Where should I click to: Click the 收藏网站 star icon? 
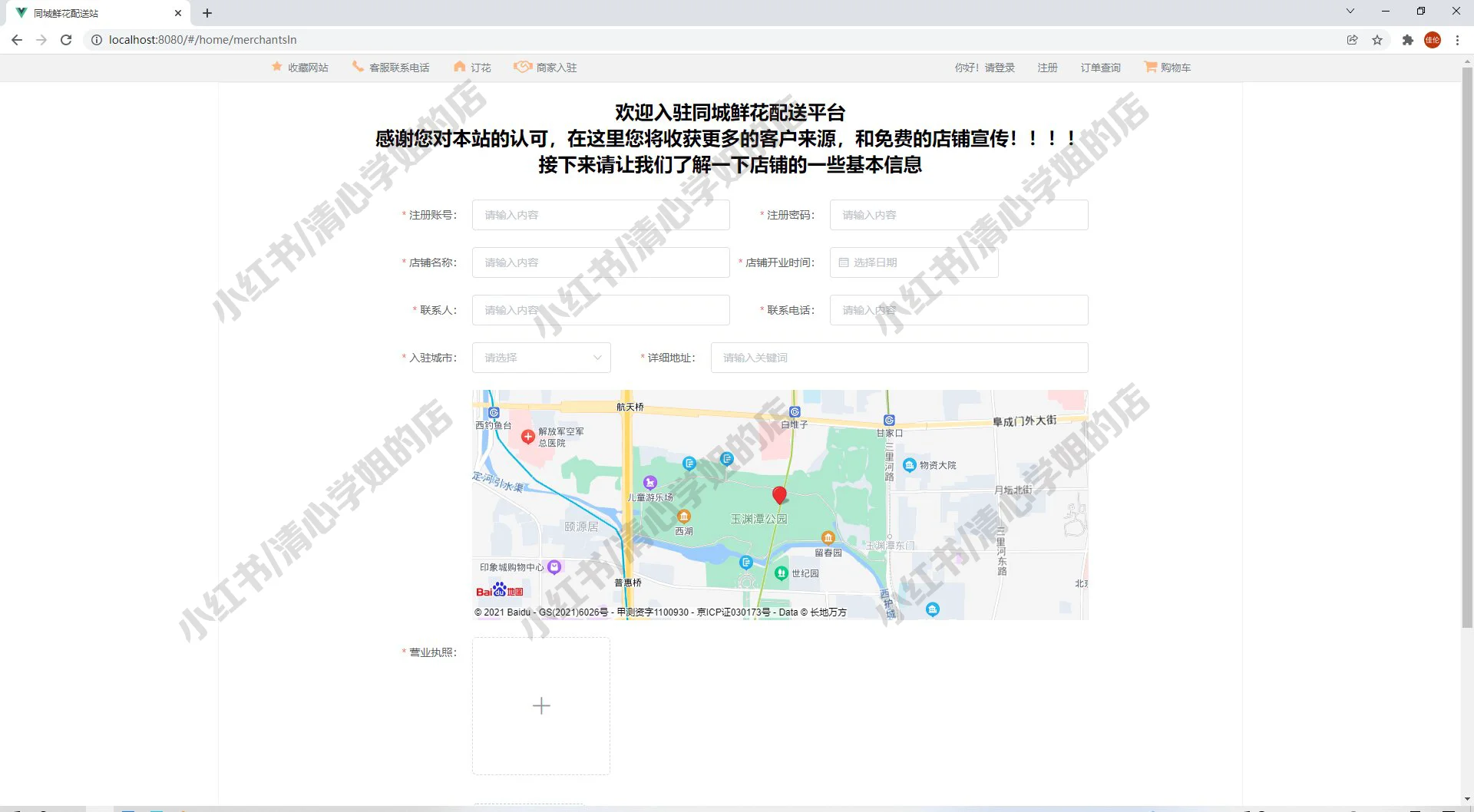click(277, 68)
